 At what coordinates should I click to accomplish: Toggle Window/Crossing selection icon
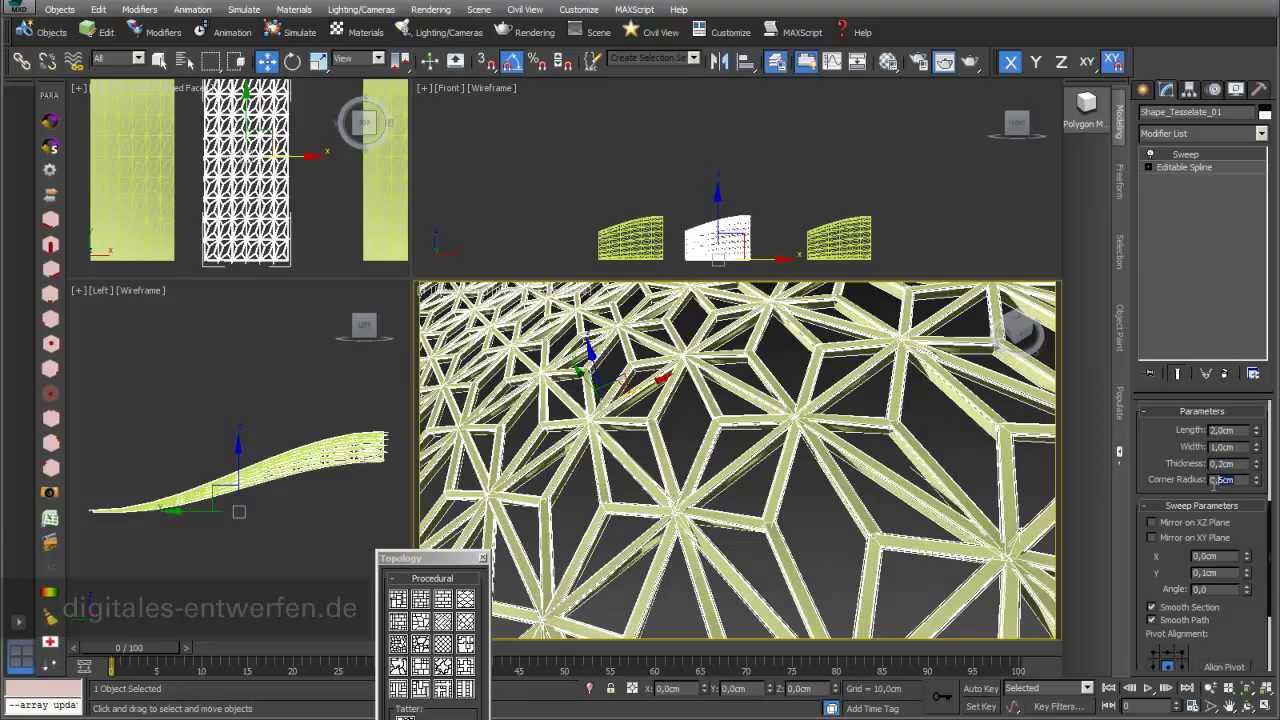pyautogui.click(x=236, y=62)
